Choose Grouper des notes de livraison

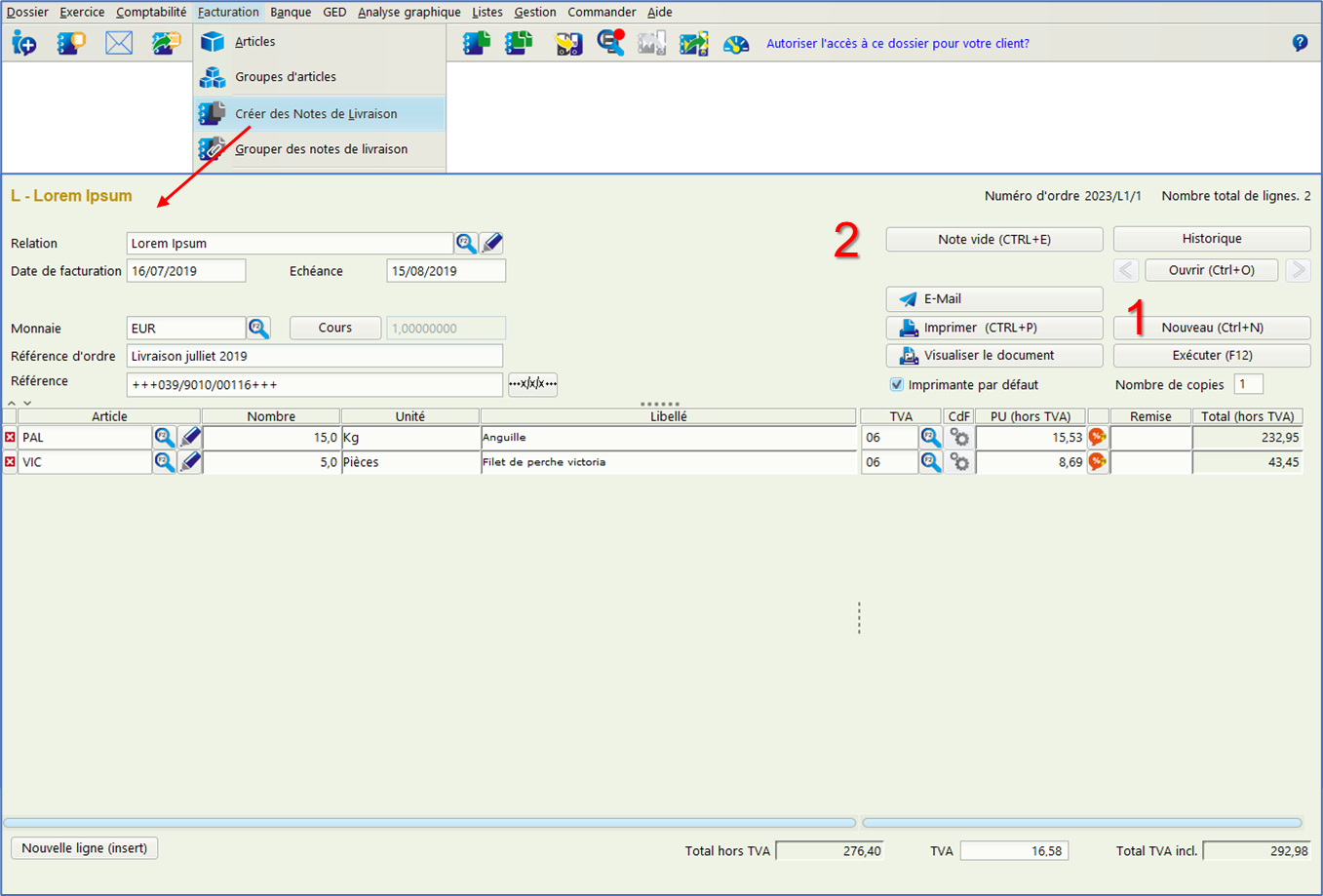[320, 149]
